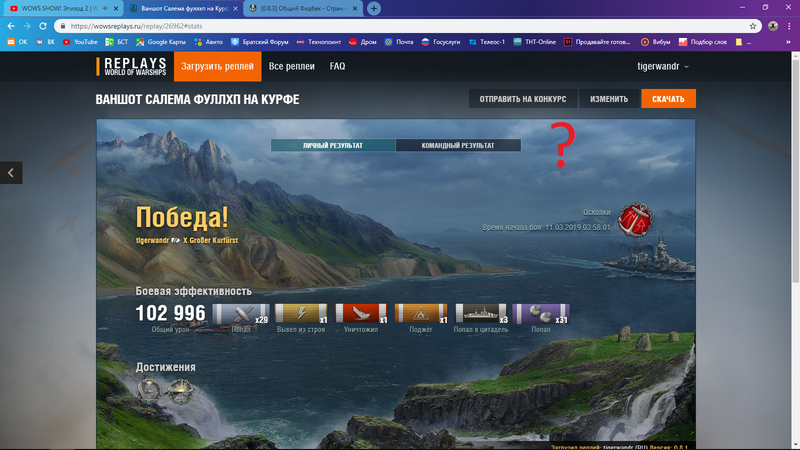Screen dimensions: 800x450
Task: Open 'Все реплеи' in the navigation
Action: pyautogui.click(x=291, y=67)
